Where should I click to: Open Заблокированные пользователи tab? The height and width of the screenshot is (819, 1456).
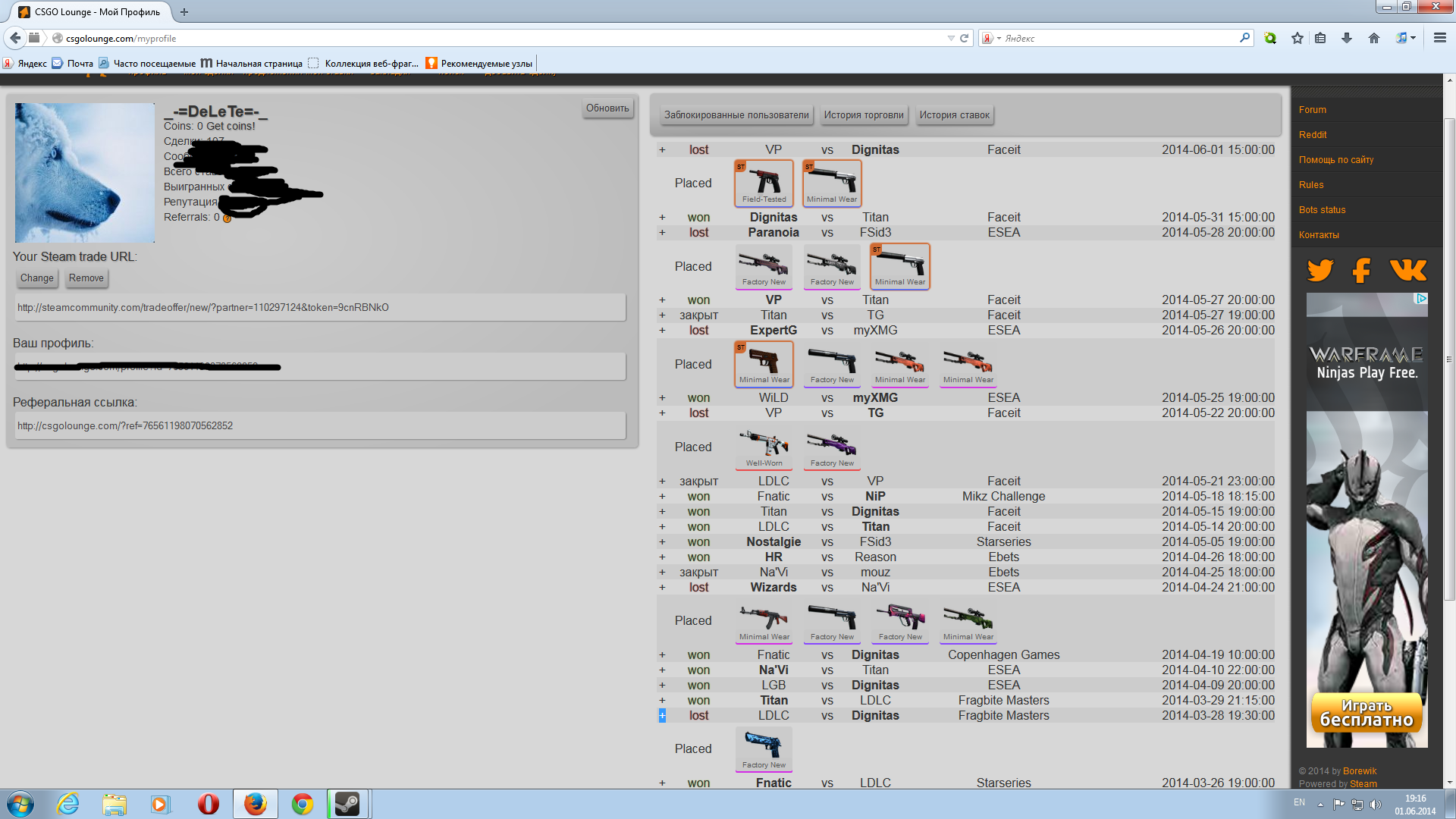pos(736,115)
